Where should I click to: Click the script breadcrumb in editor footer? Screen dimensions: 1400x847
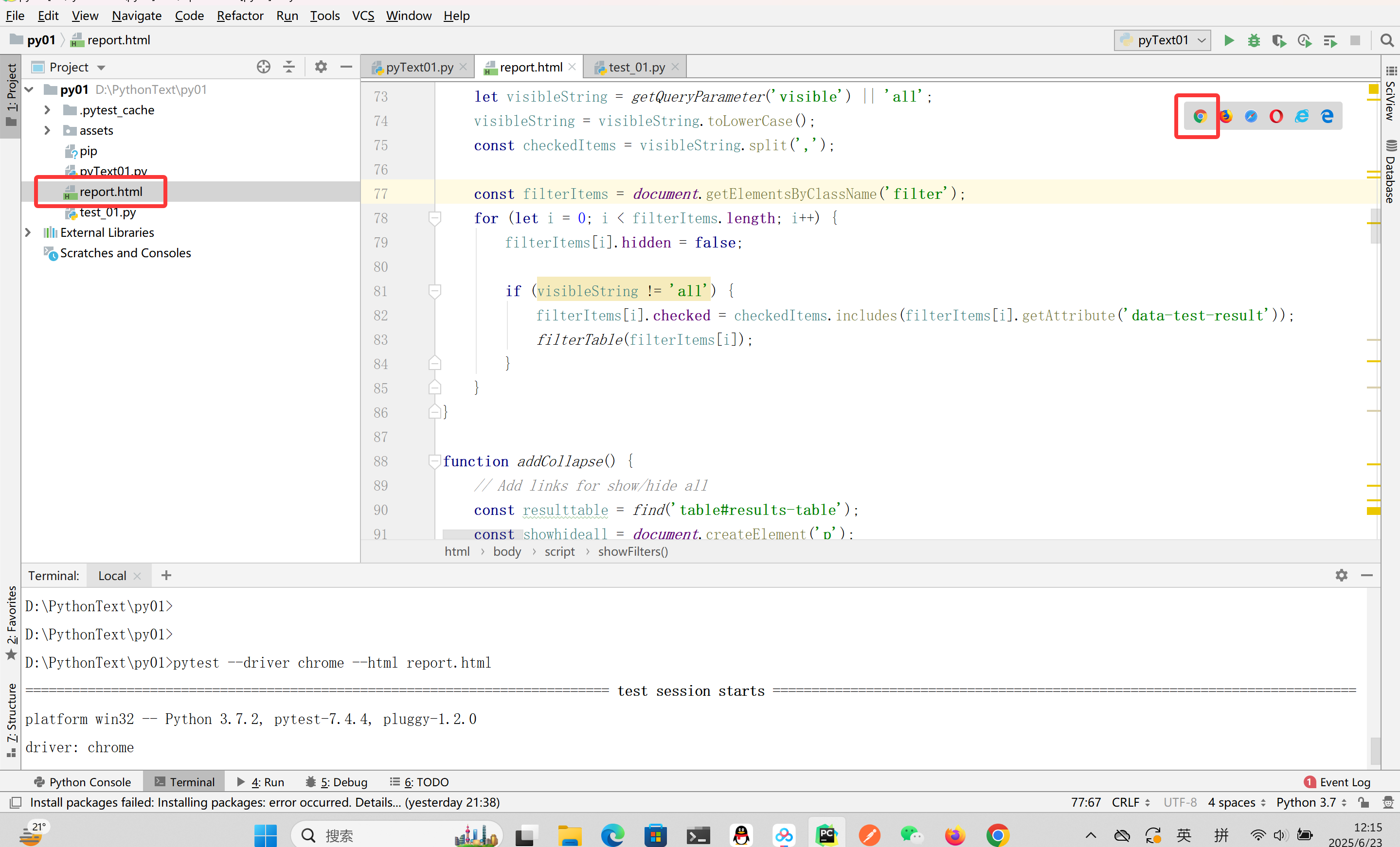(x=559, y=551)
